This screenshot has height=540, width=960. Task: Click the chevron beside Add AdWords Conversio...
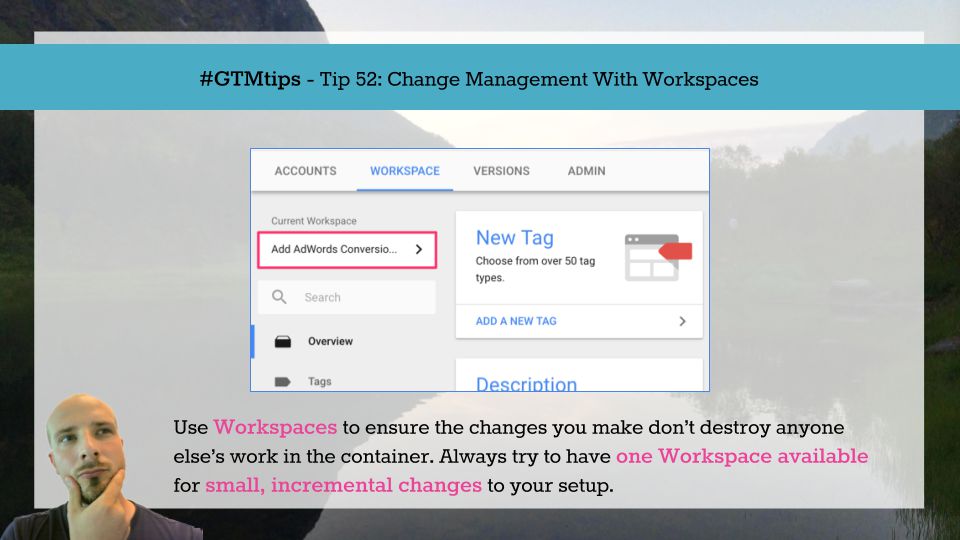pos(419,249)
